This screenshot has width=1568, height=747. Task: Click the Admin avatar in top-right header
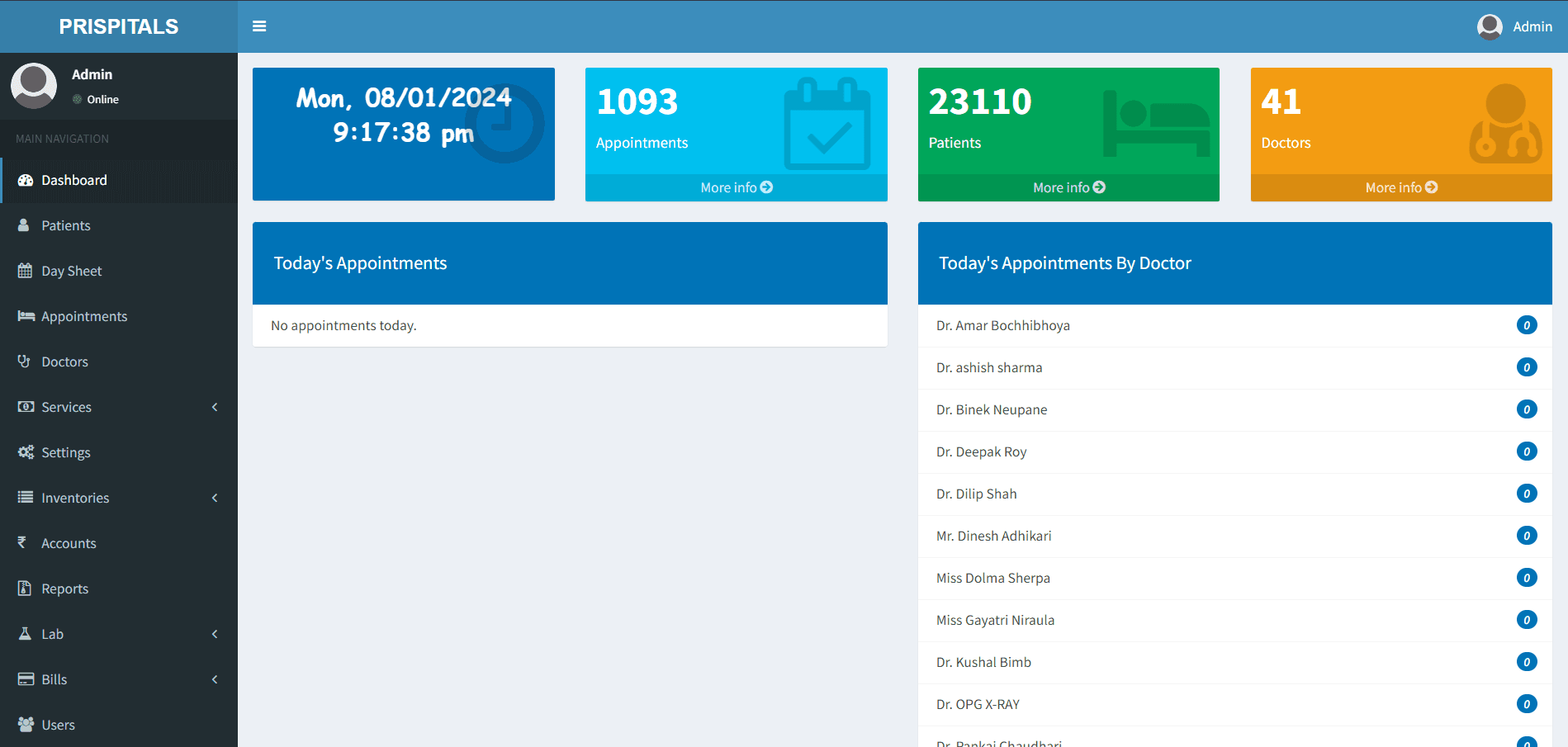pos(1490,26)
